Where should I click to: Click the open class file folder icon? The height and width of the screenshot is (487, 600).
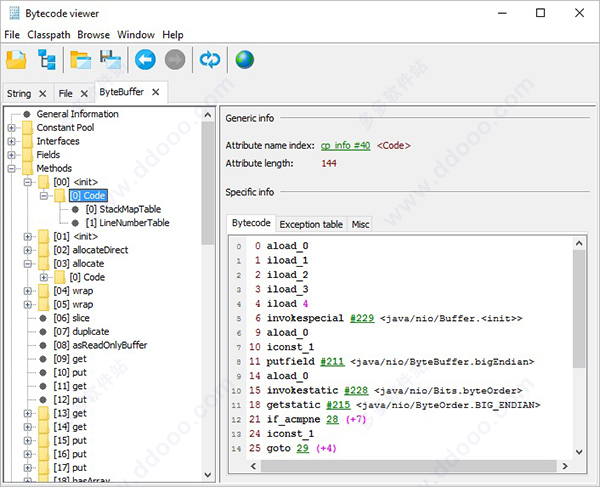click(x=16, y=60)
